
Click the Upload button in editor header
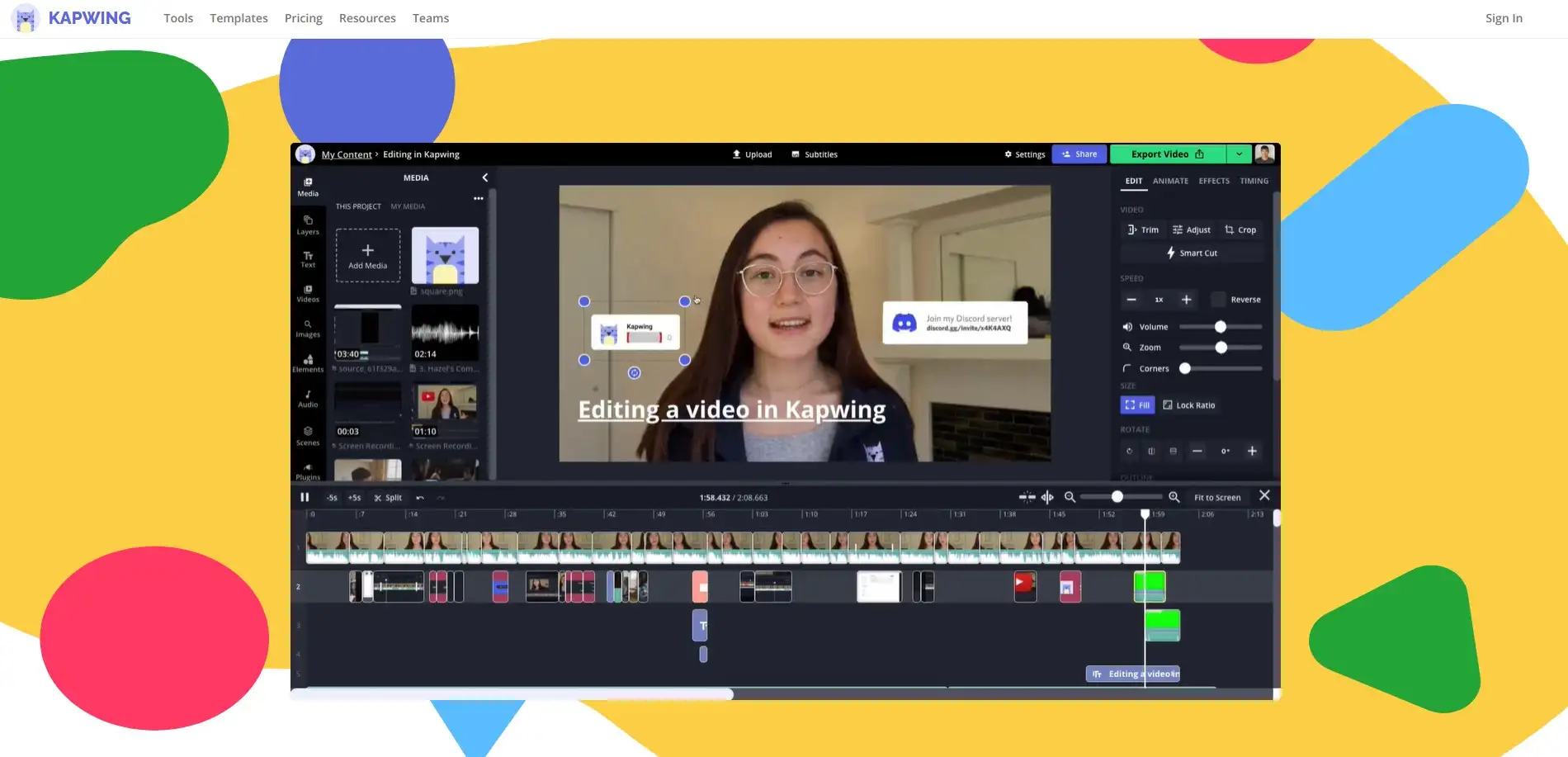pyautogui.click(x=753, y=154)
